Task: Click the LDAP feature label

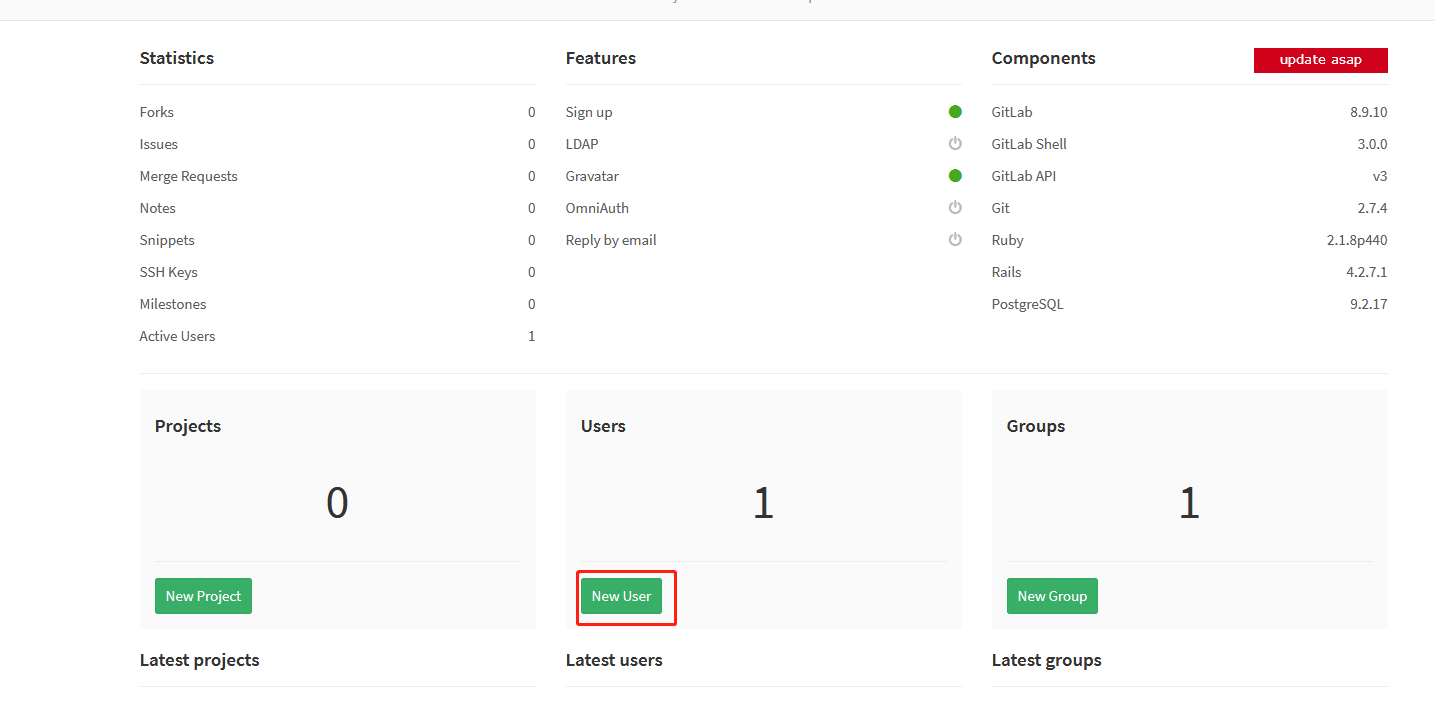Action: coord(582,144)
